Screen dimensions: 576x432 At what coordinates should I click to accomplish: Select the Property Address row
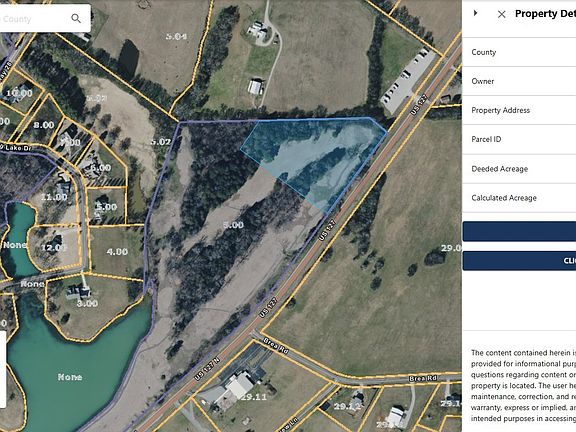(519, 110)
